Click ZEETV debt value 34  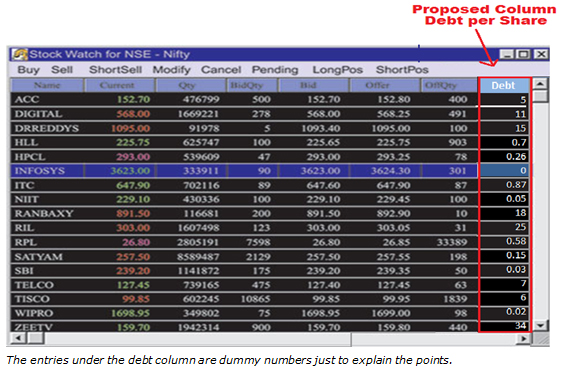(x=521, y=326)
